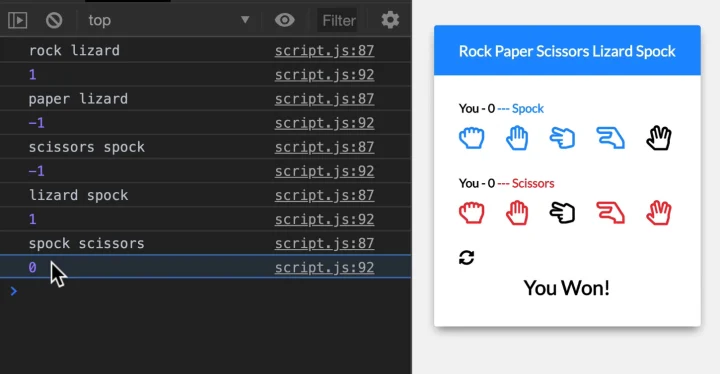720x374 pixels.
Task: Toggle the console sidebar panel icon
Action: (17, 20)
